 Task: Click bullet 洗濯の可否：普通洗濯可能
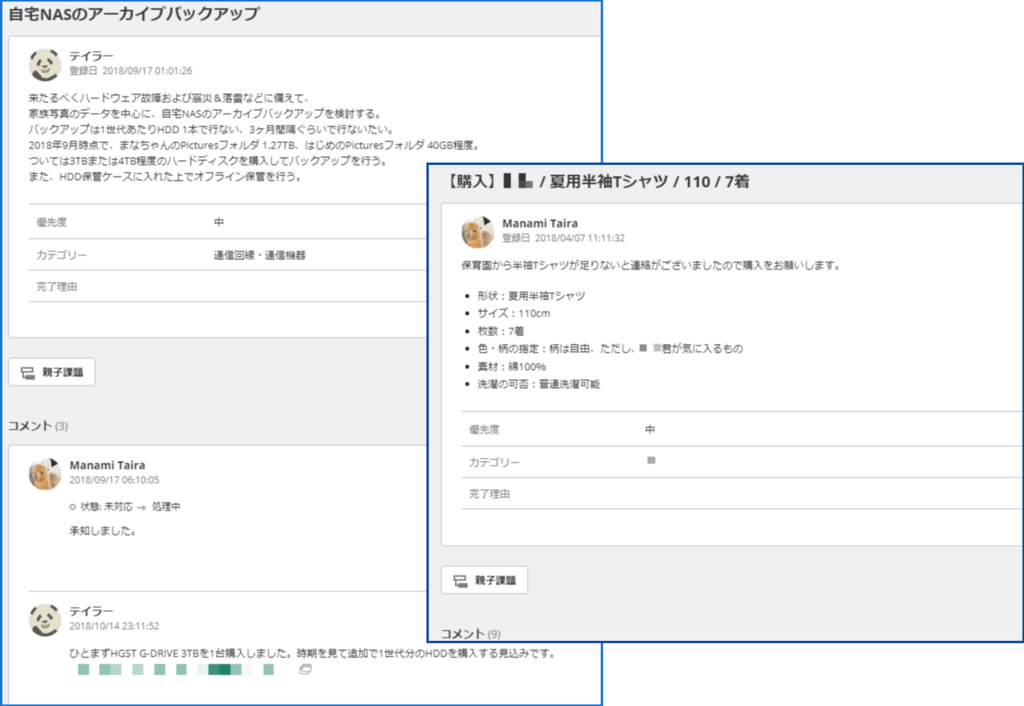538,384
